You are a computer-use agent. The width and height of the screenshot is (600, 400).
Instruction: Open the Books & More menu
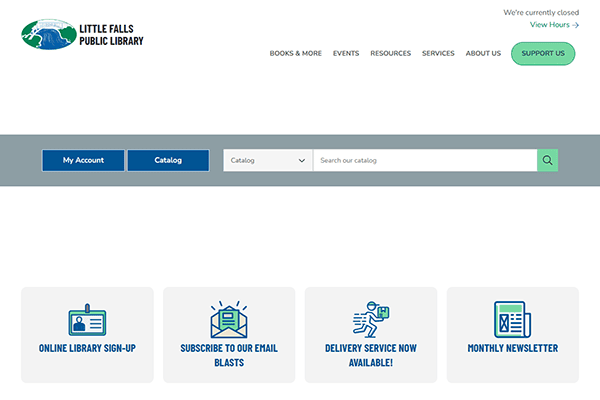(295, 53)
